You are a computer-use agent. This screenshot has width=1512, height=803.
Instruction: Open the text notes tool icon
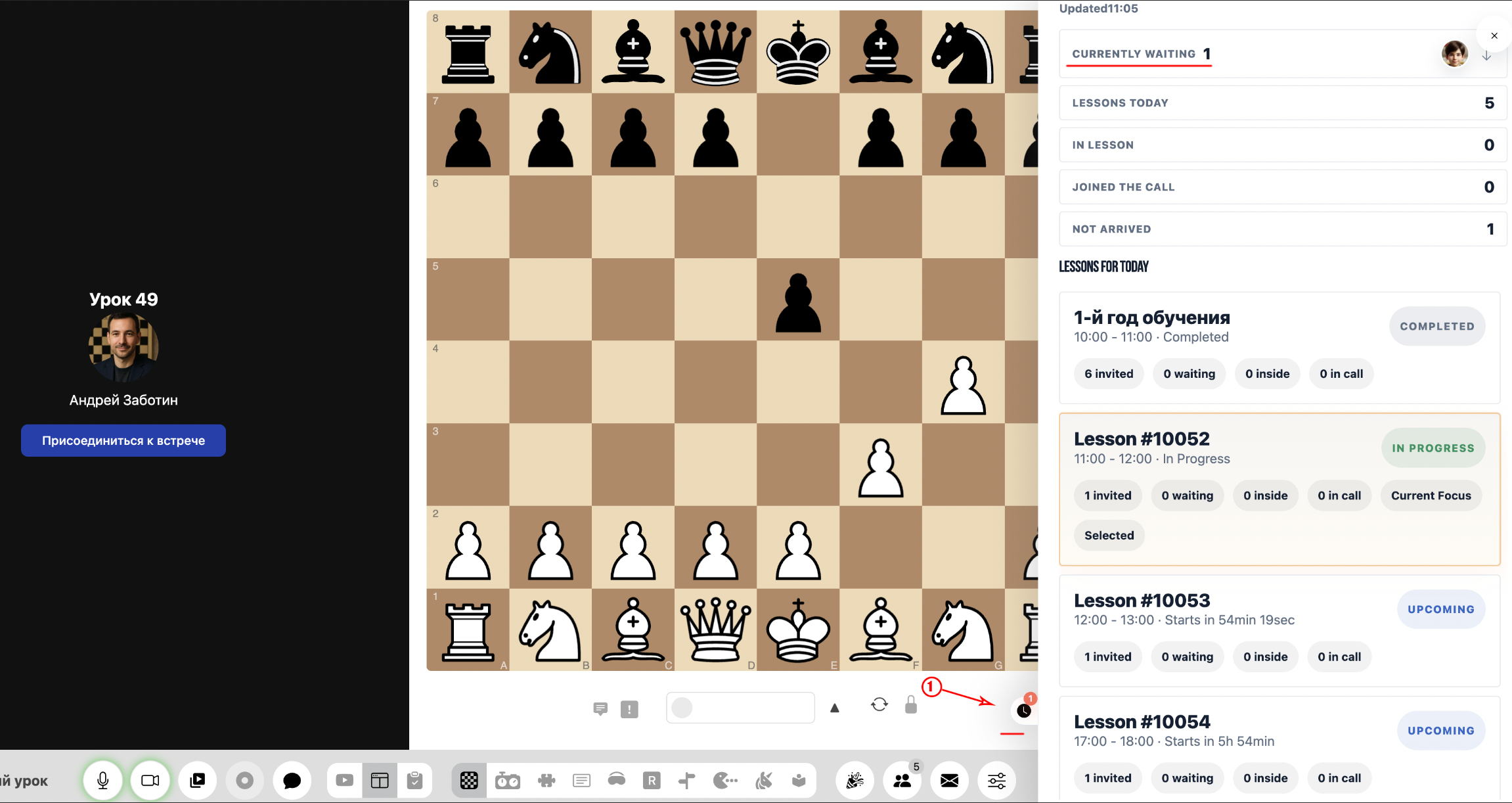(x=581, y=780)
